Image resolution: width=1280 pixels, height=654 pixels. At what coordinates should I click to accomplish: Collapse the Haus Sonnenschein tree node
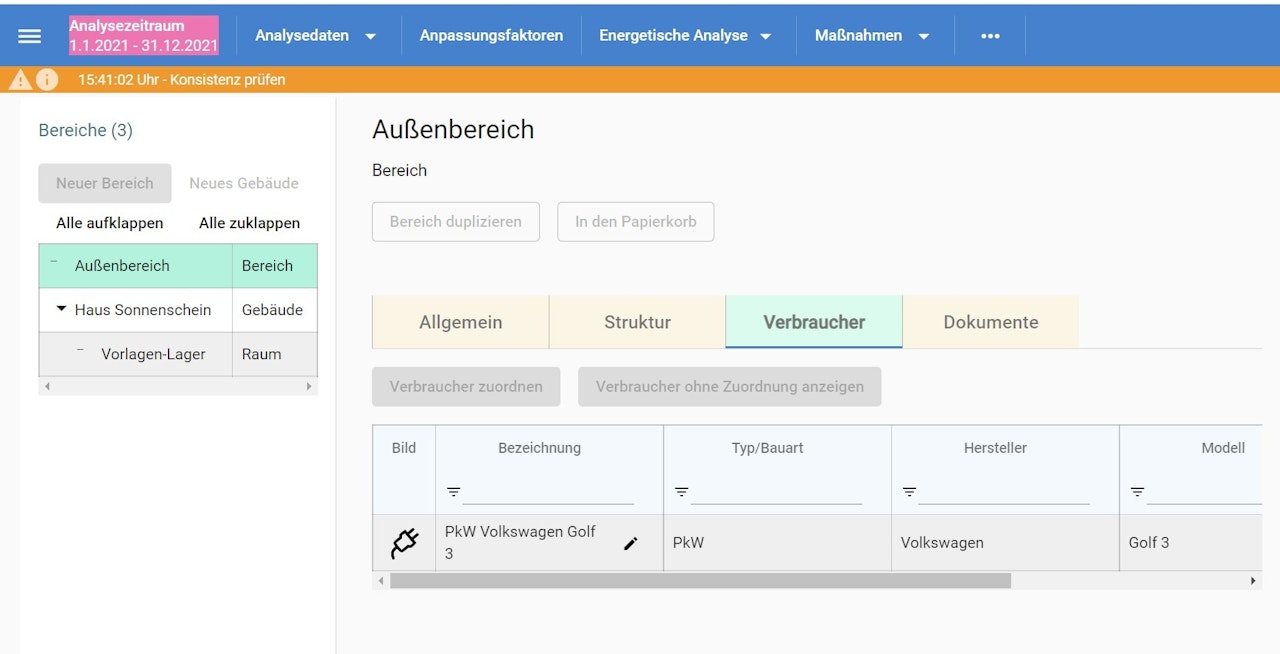[61, 310]
